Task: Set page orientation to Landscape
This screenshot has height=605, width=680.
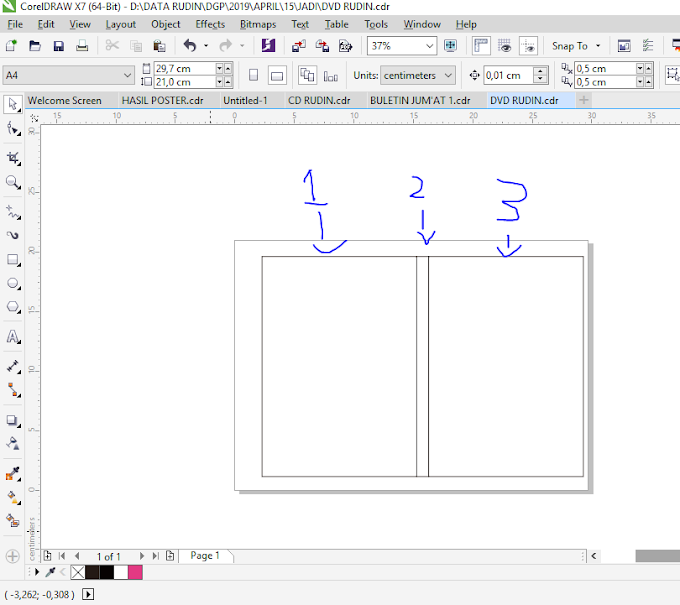Action: coord(277,75)
